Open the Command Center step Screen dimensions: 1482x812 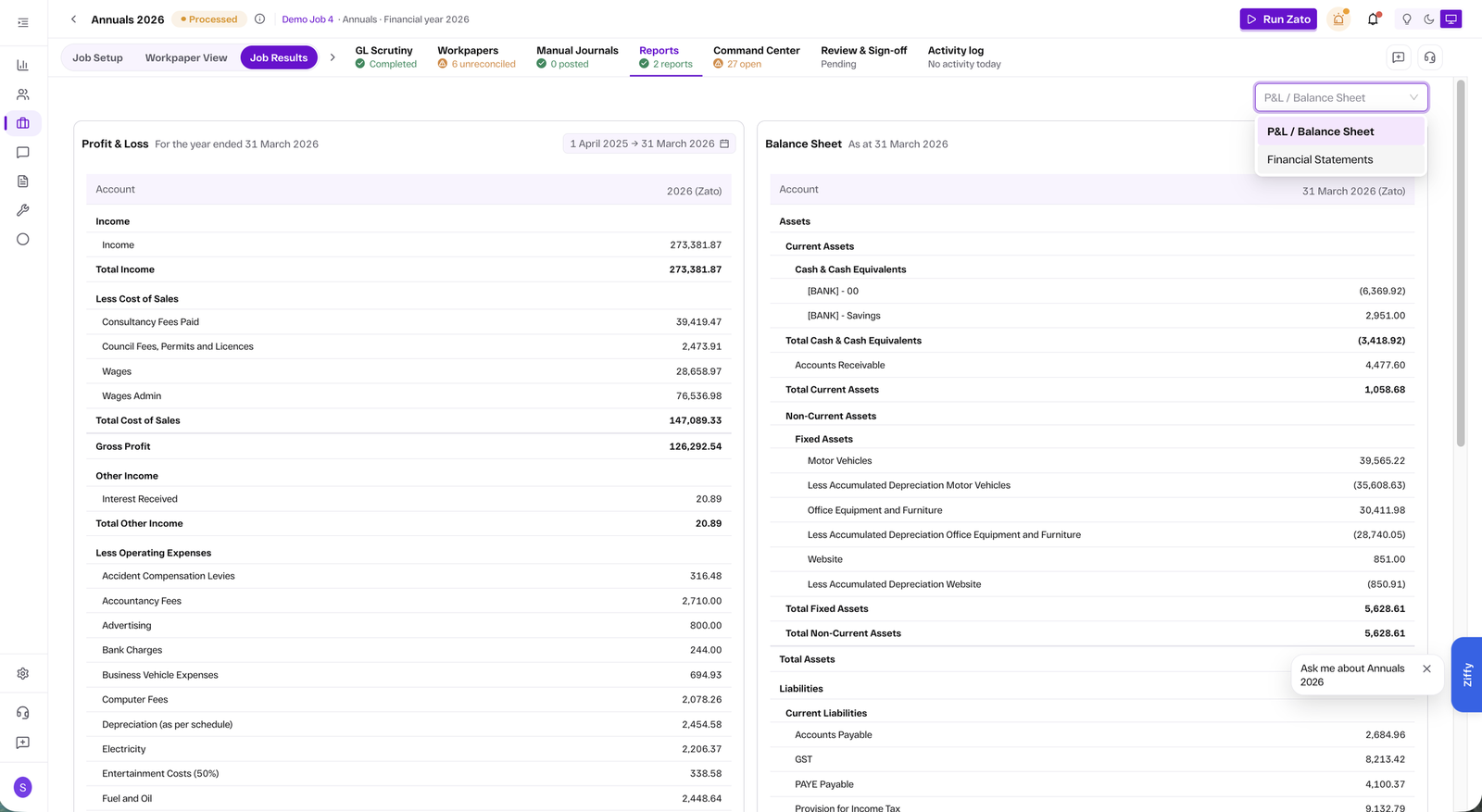756,57
